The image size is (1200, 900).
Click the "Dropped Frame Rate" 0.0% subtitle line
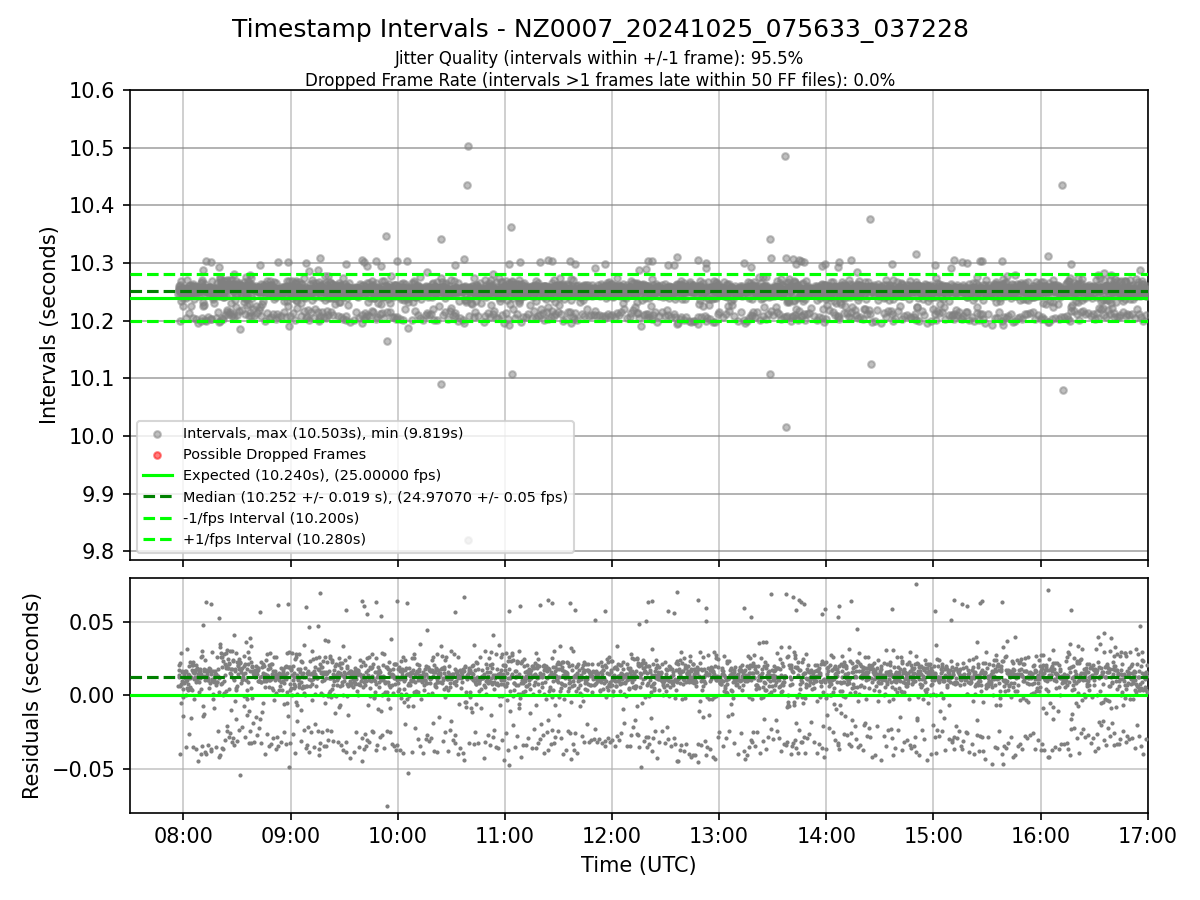click(x=600, y=79)
